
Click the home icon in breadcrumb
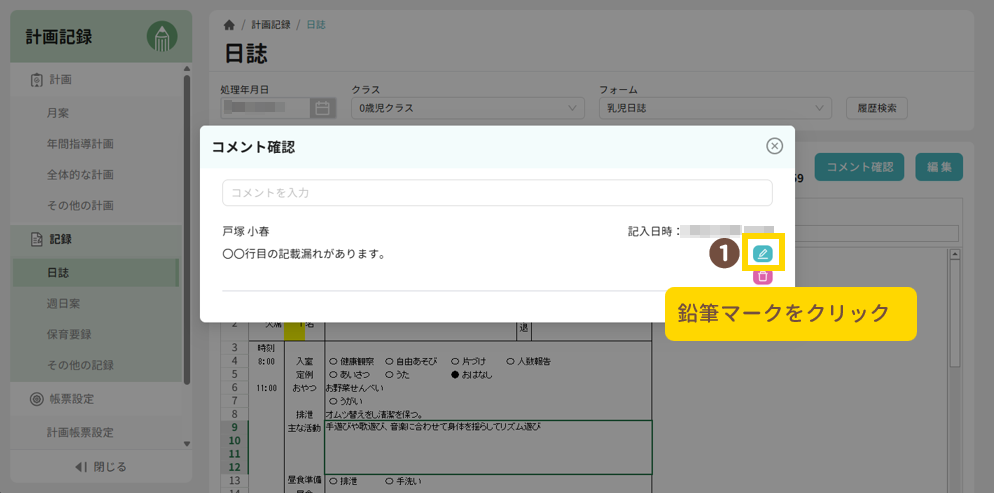click(229, 24)
